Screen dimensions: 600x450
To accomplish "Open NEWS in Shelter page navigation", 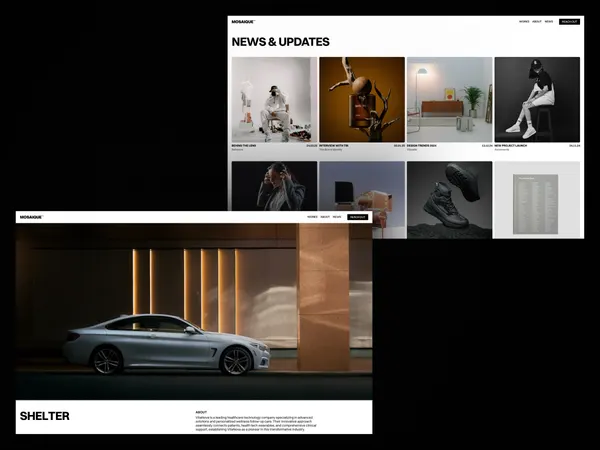I will coord(337,217).
